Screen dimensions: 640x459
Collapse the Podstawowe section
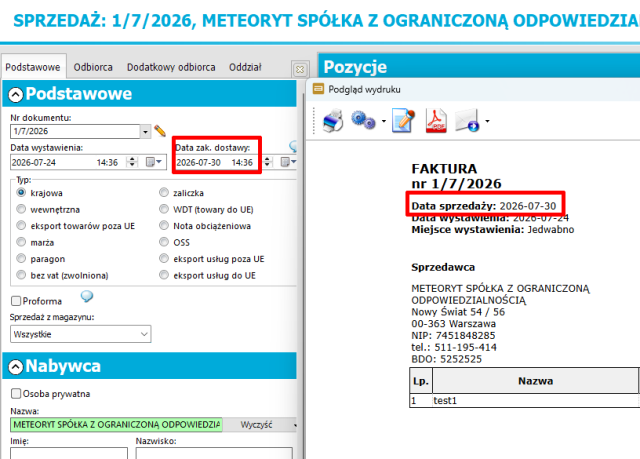click(16, 95)
